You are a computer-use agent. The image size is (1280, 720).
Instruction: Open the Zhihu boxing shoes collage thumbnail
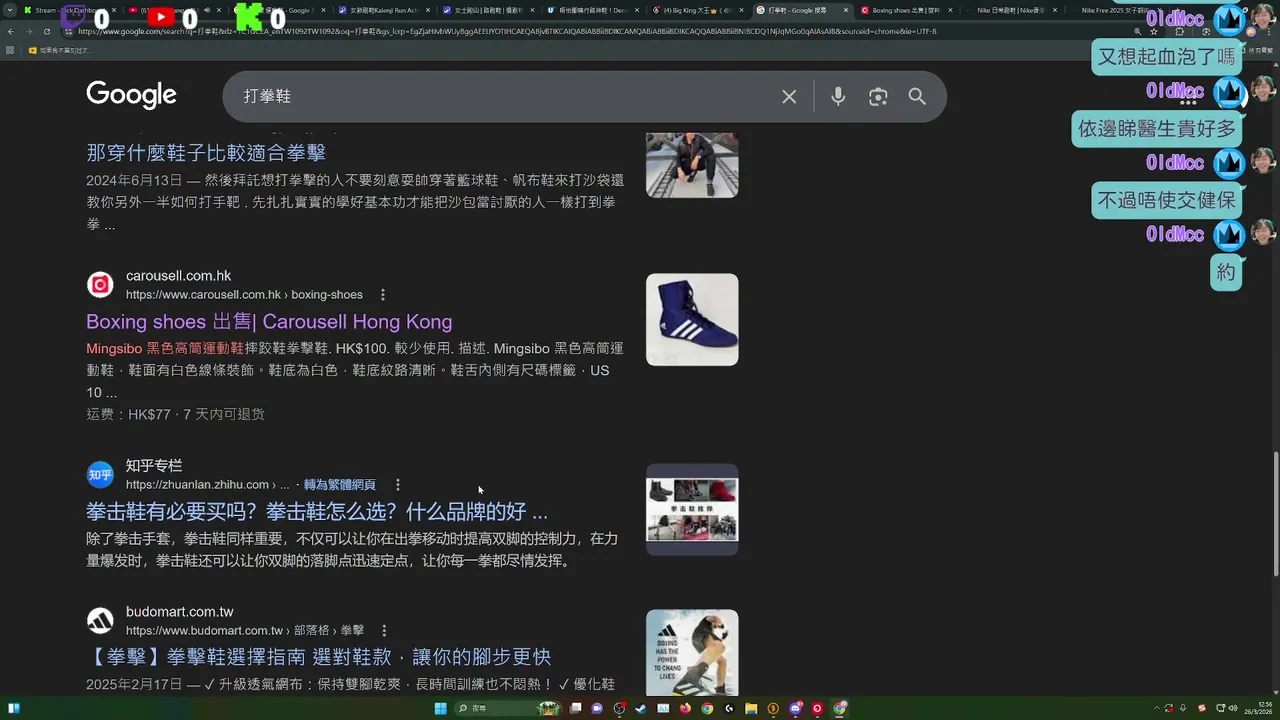tap(692, 510)
